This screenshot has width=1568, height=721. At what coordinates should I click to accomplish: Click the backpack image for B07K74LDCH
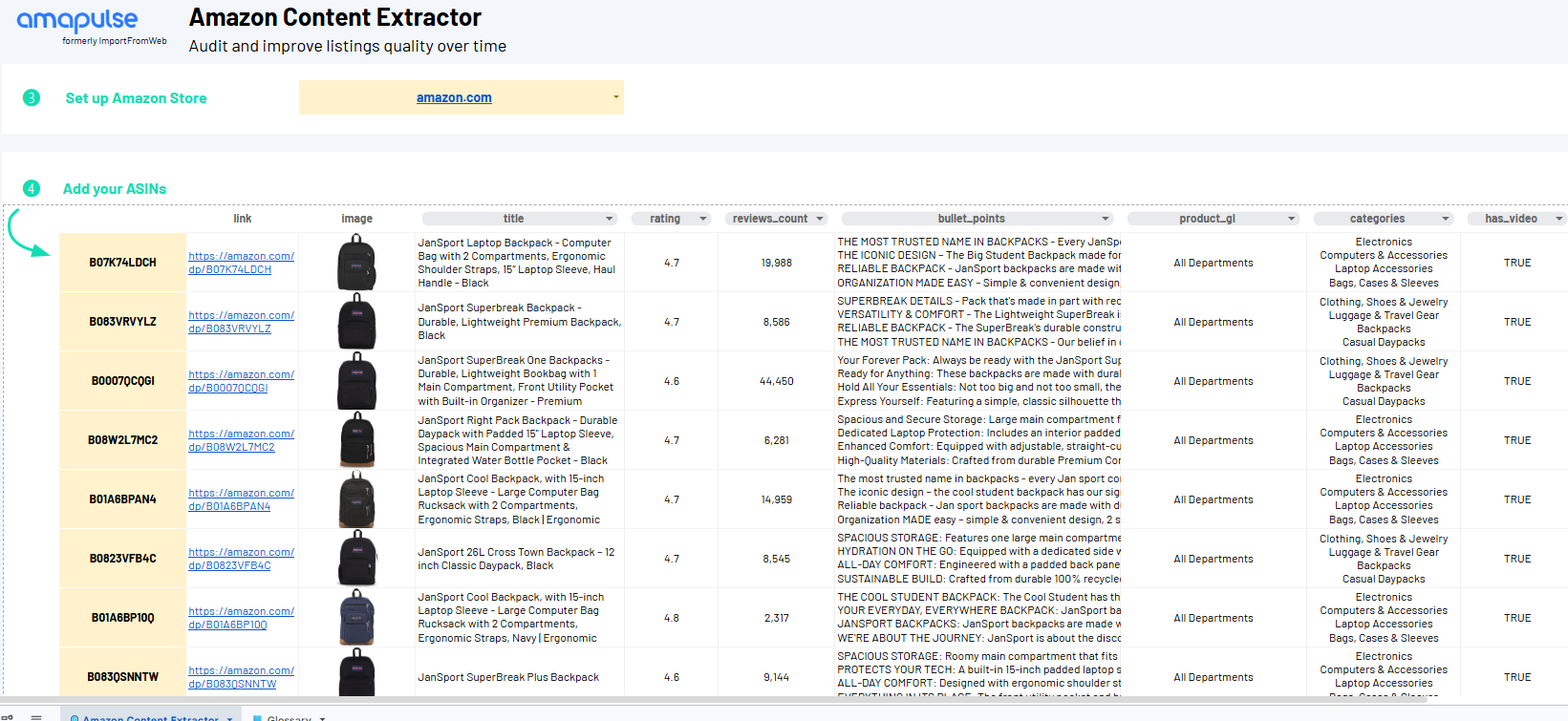(x=356, y=263)
